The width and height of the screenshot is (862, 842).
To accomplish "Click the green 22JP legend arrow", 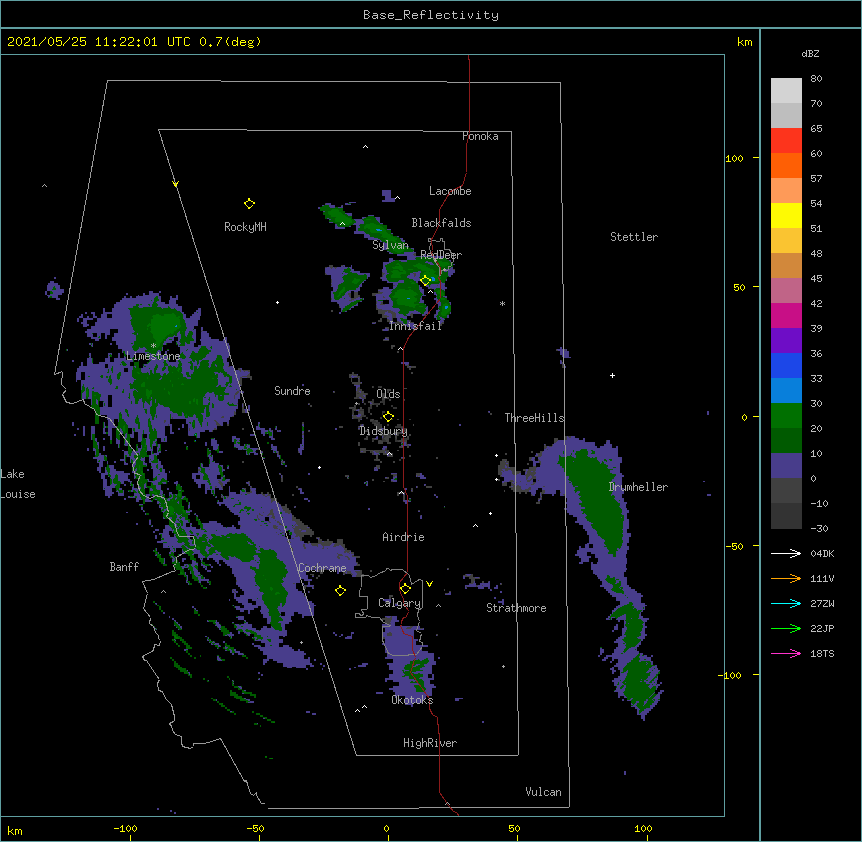I will [x=786, y=628].
